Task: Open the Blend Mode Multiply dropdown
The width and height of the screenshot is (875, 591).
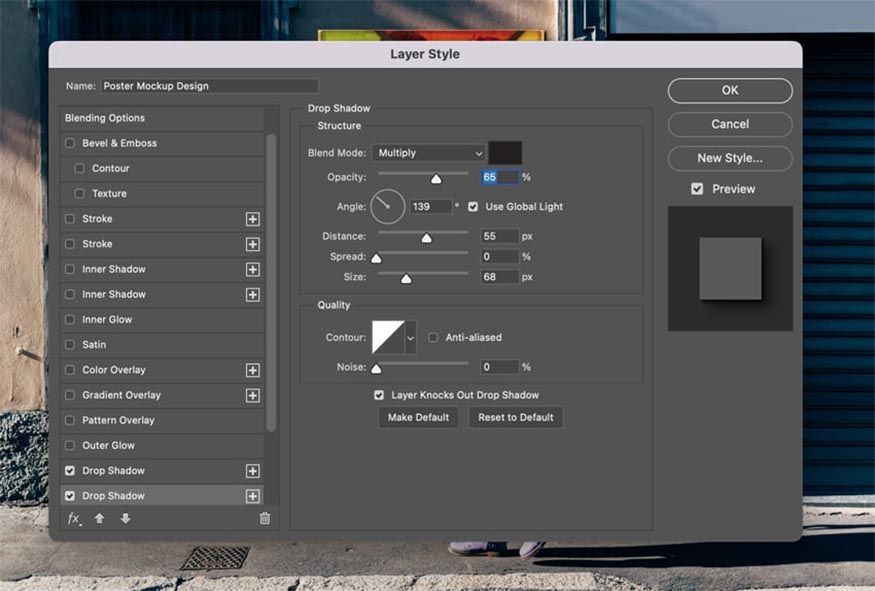Action: [x=429, y=153]
